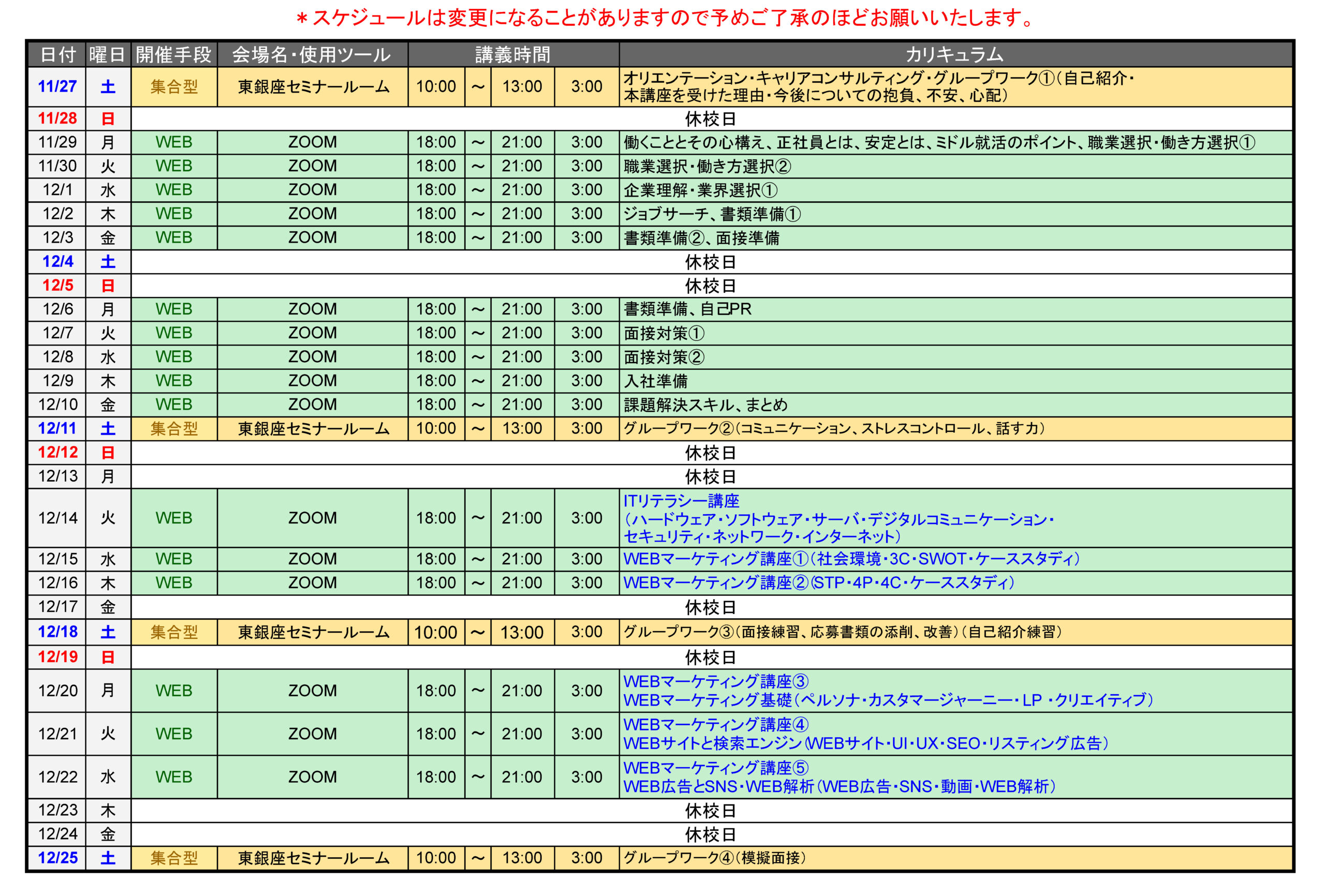1325x896 pixels.
Task: Select the 12/4 date cell
Action: (x=57, y=262)
